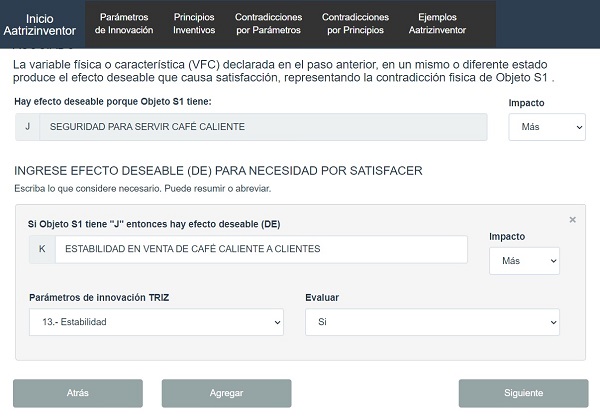Click the K letter prefix box
The image size is (600, 420).
41,249
